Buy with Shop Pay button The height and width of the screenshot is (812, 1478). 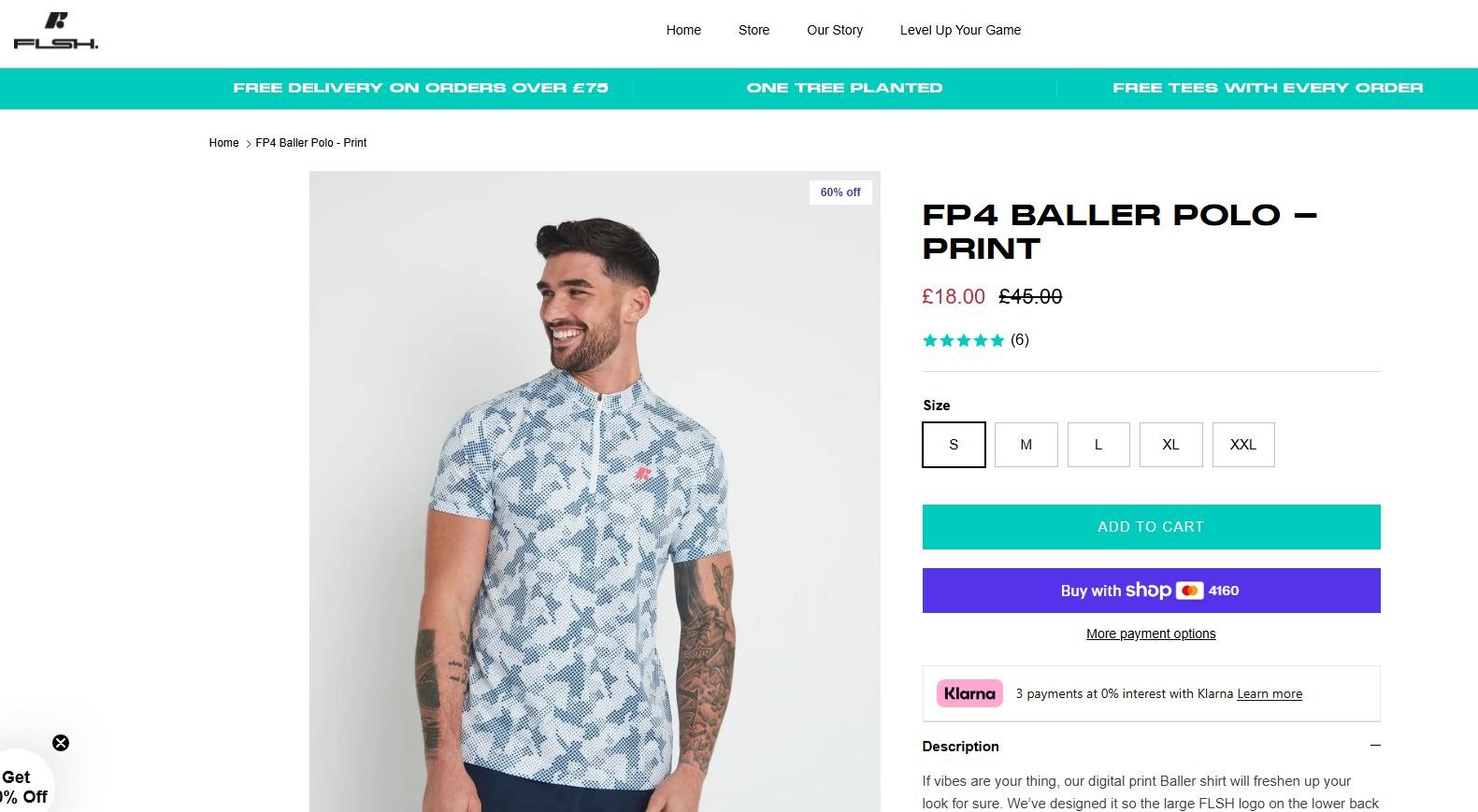click(1151, 591)
